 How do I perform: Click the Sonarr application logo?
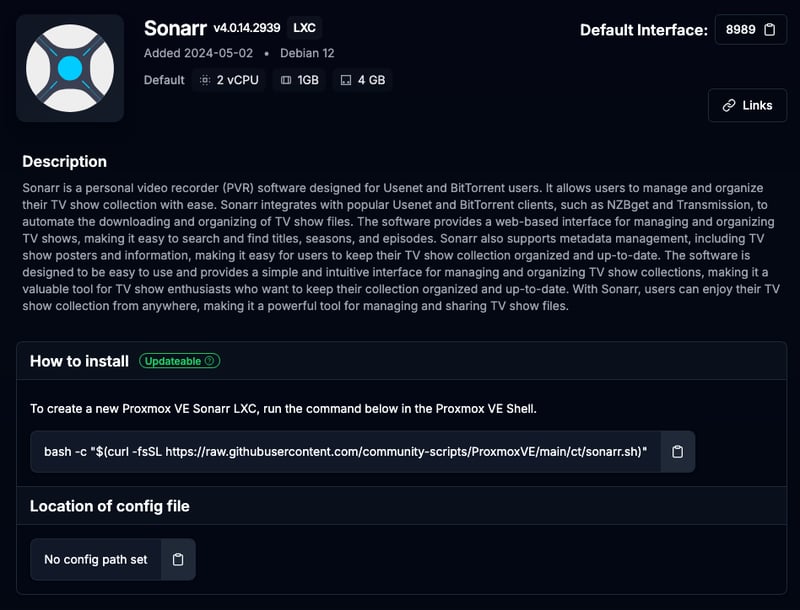(x=69, y=67)
